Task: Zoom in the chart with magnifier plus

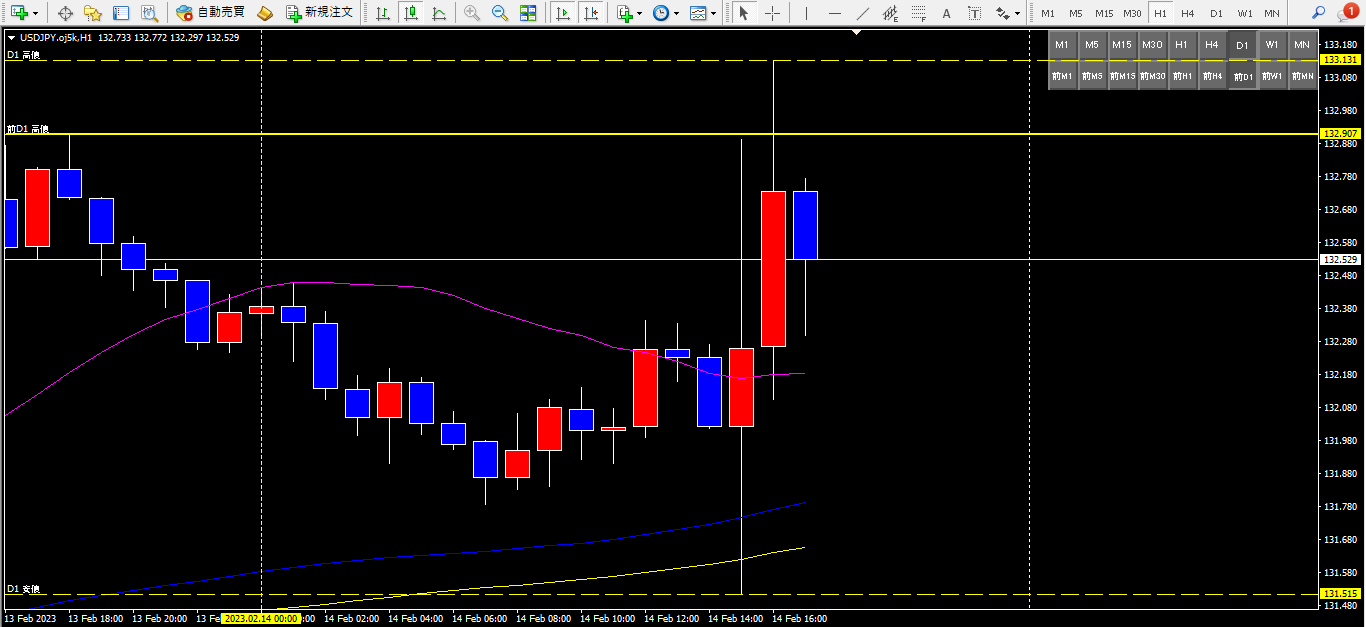Action: click(471, 13)
